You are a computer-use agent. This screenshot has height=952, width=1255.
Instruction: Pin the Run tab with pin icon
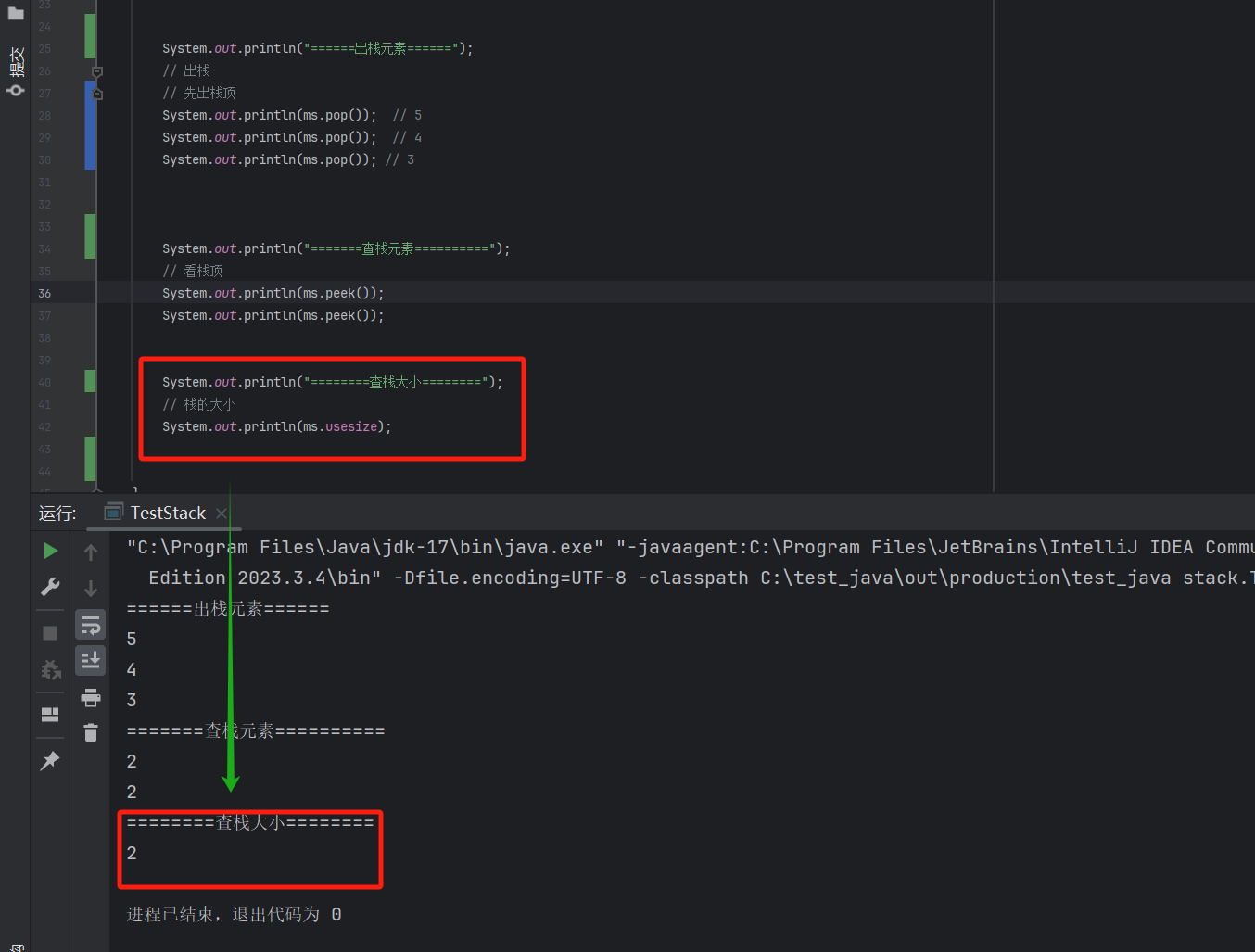click(x=50, y=760)
